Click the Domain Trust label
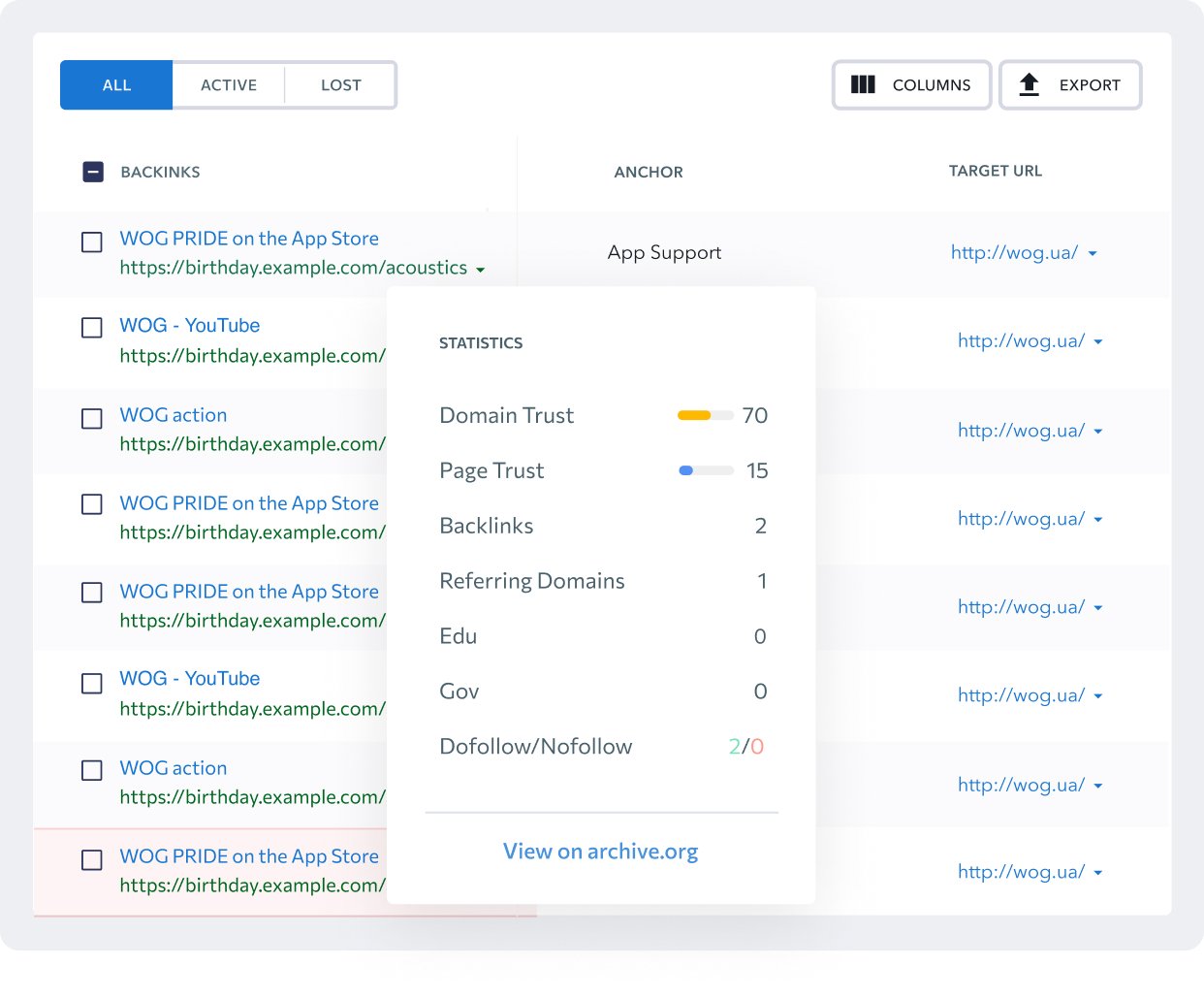Image resolution: width=1204 pixels, height=998 pixels. (507, 416)
